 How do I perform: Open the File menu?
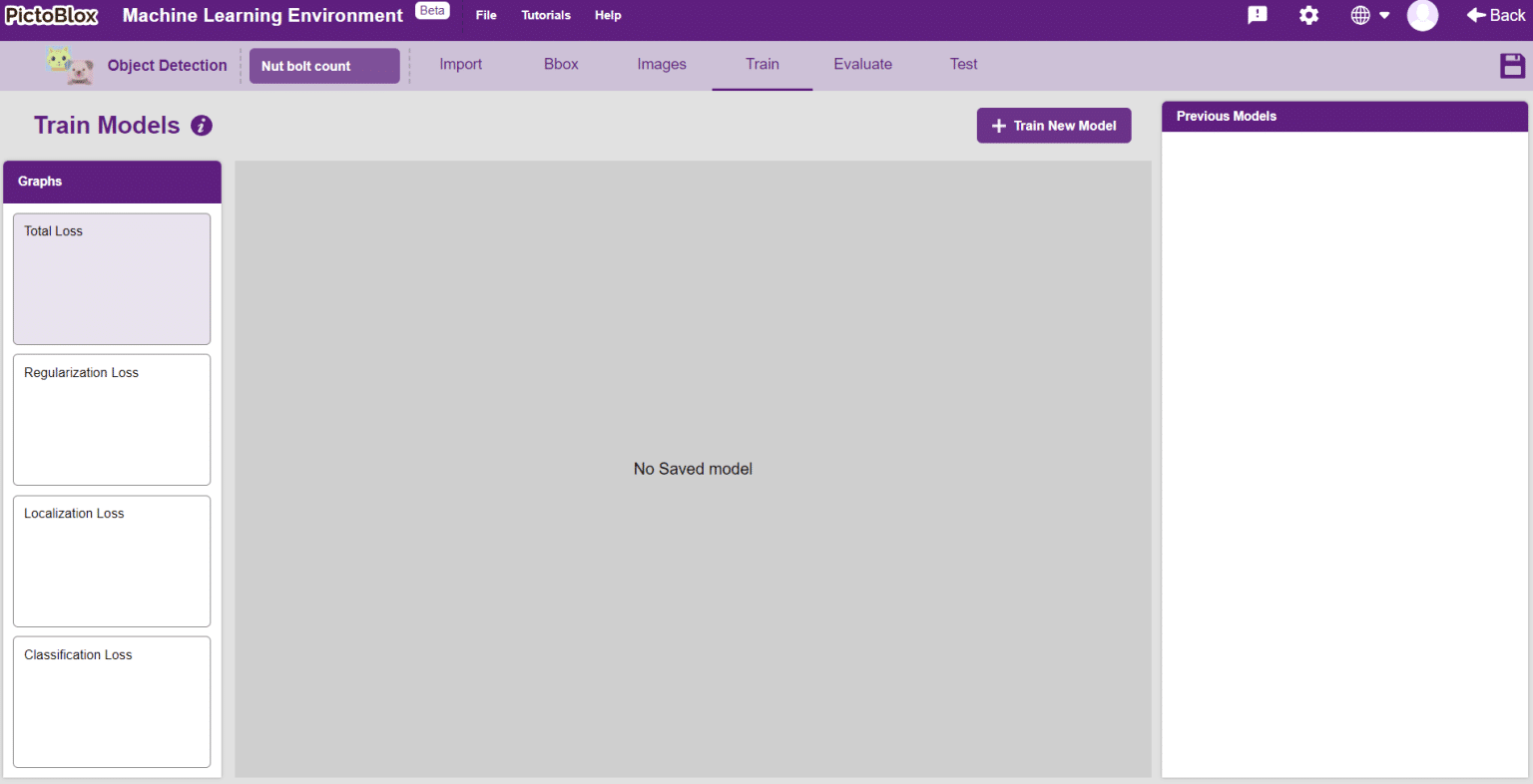(x=486, y=15)
